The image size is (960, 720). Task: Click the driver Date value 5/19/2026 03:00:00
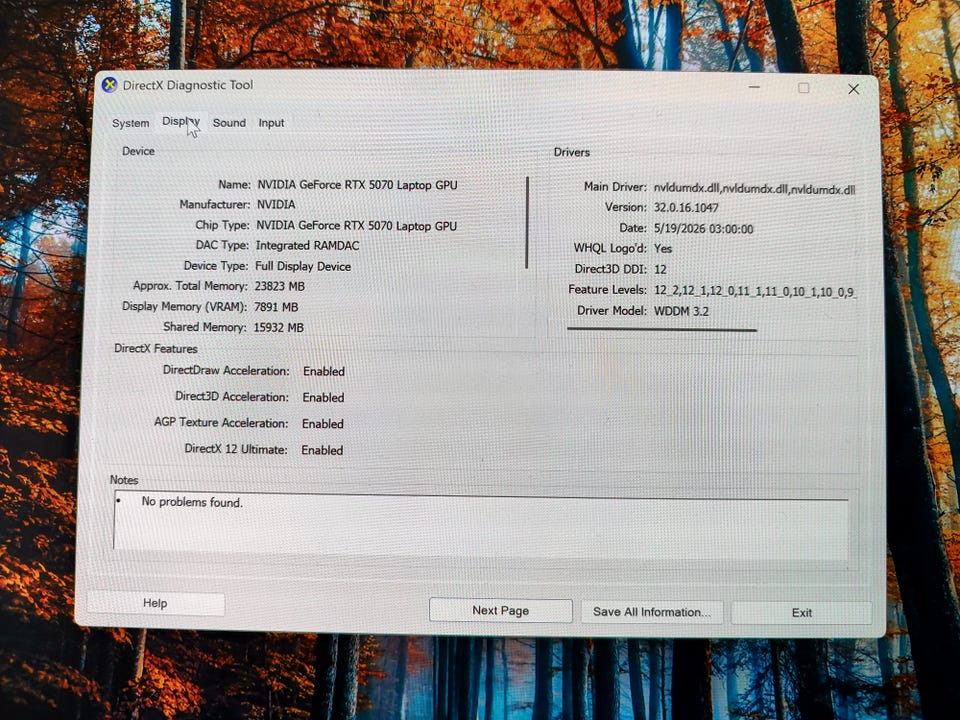coord(703,229)
